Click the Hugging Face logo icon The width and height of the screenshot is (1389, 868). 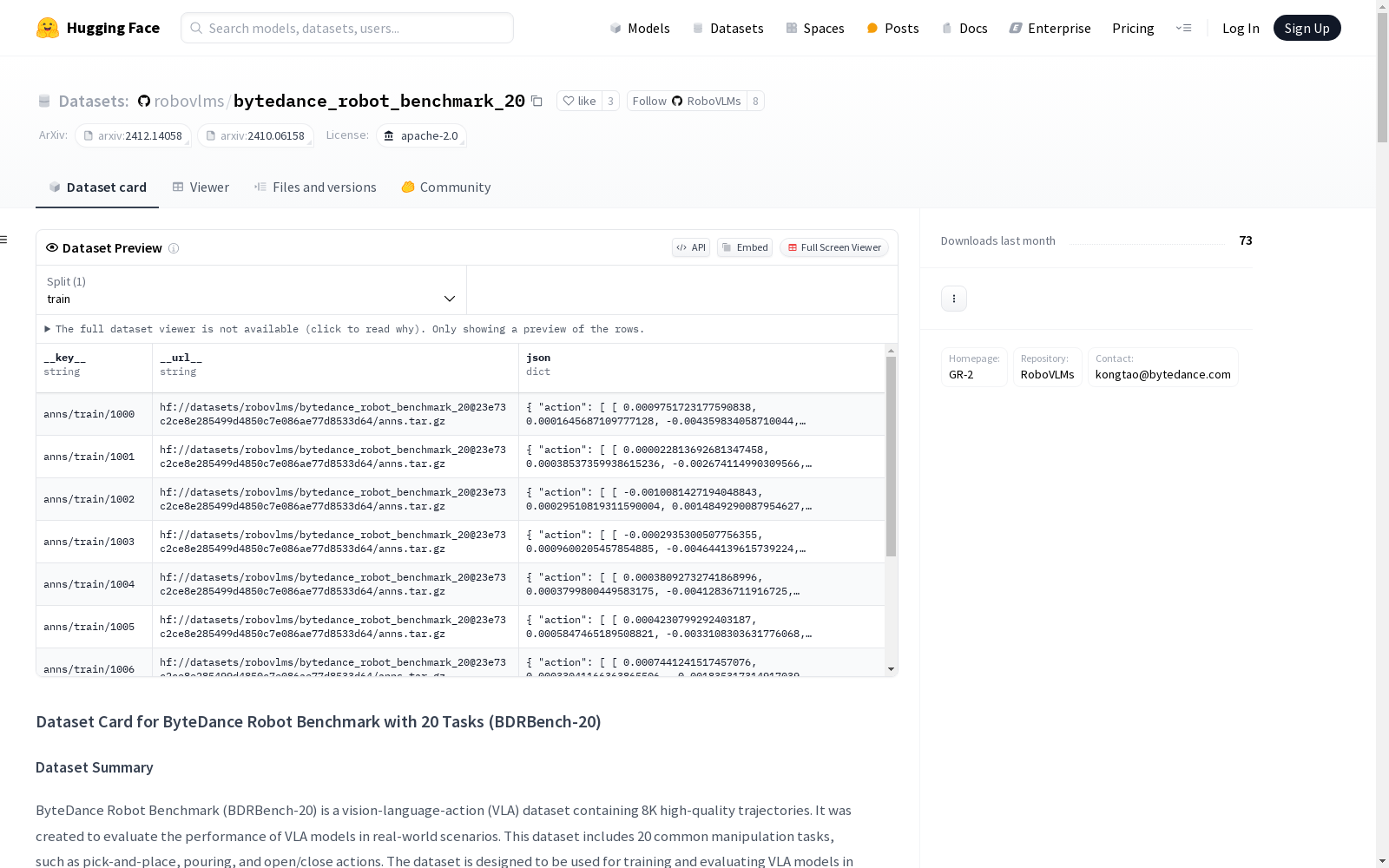[48, 28]
